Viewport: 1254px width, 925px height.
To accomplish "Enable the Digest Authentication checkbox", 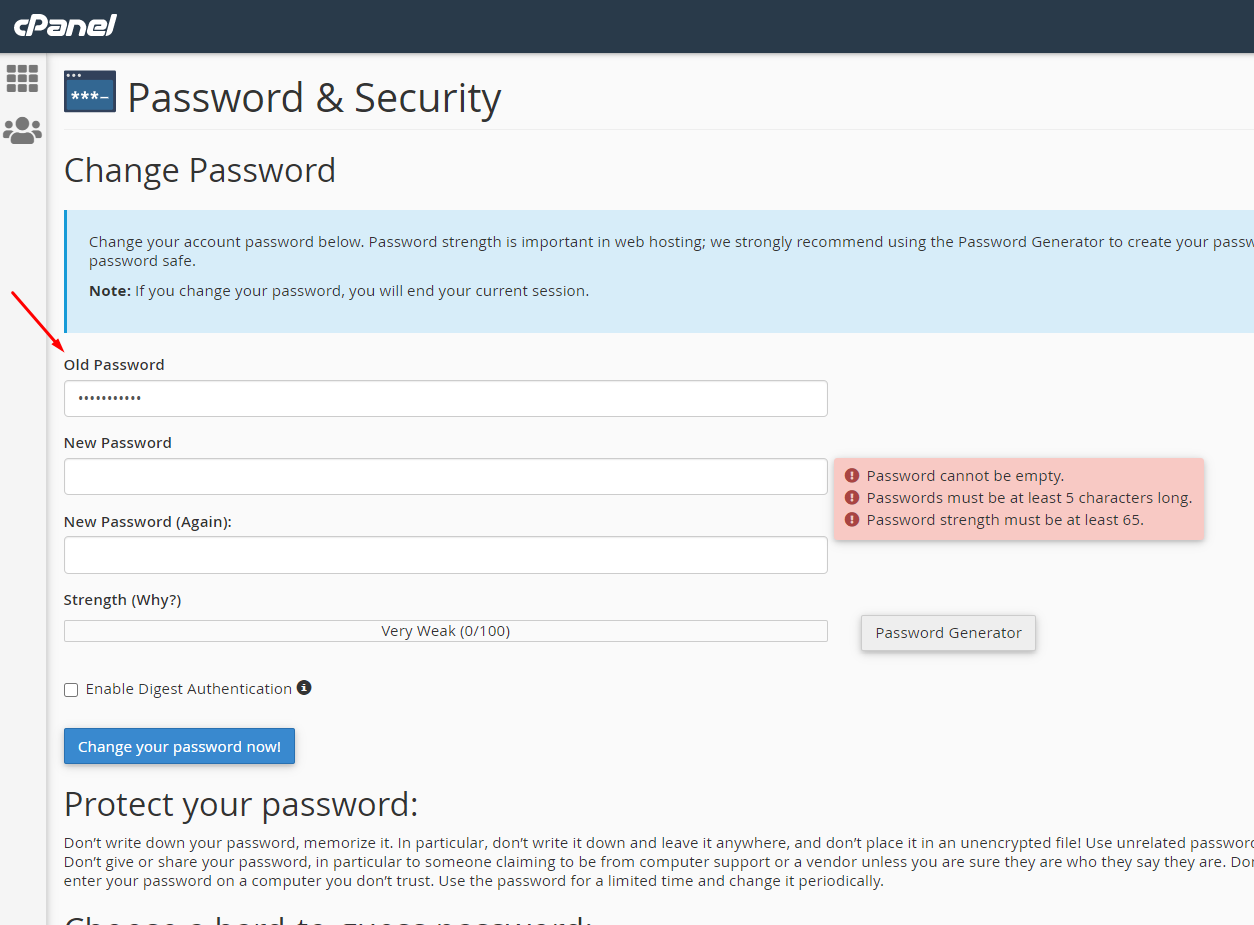I will pos(71,690).
